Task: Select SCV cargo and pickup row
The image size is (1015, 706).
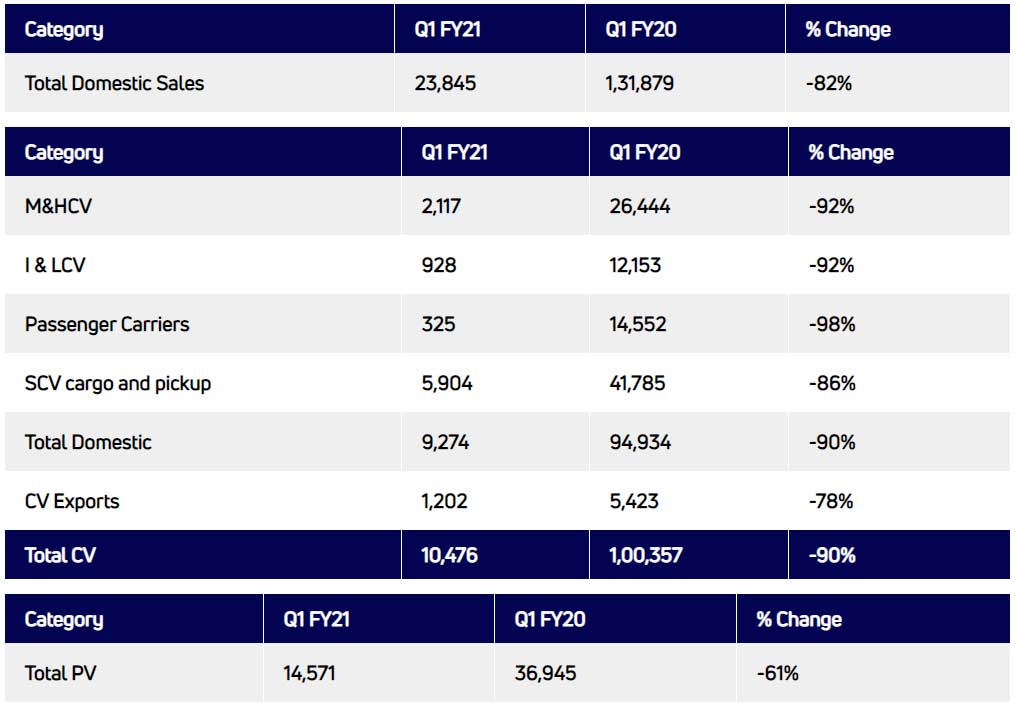Action: click(118, 383)
